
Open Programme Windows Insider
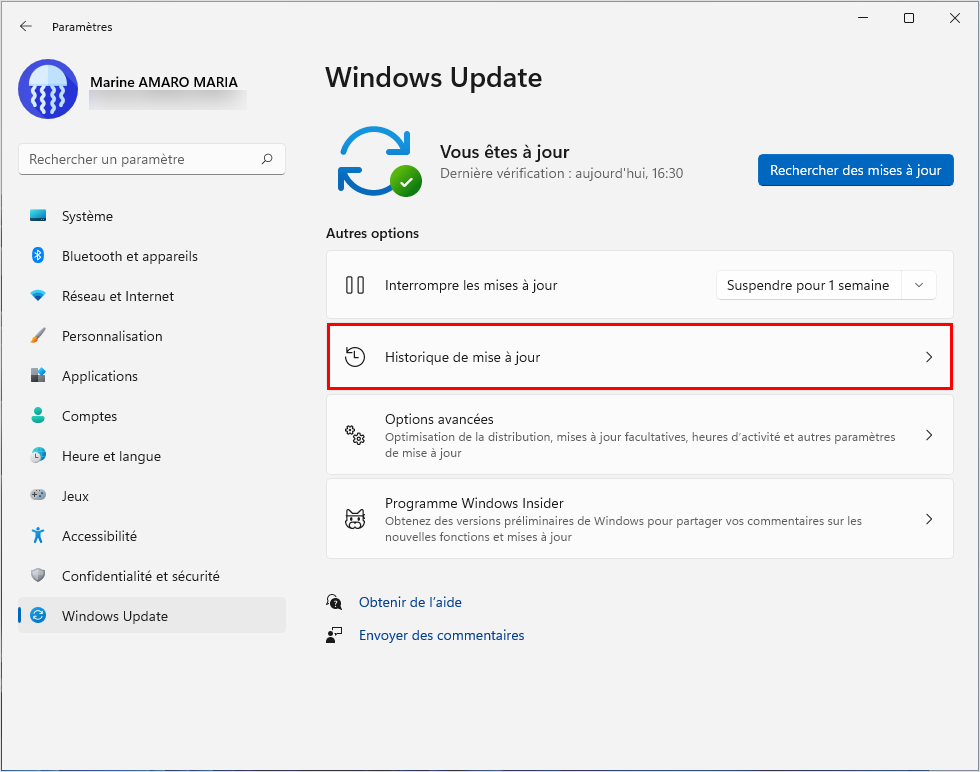pos(640,519)
